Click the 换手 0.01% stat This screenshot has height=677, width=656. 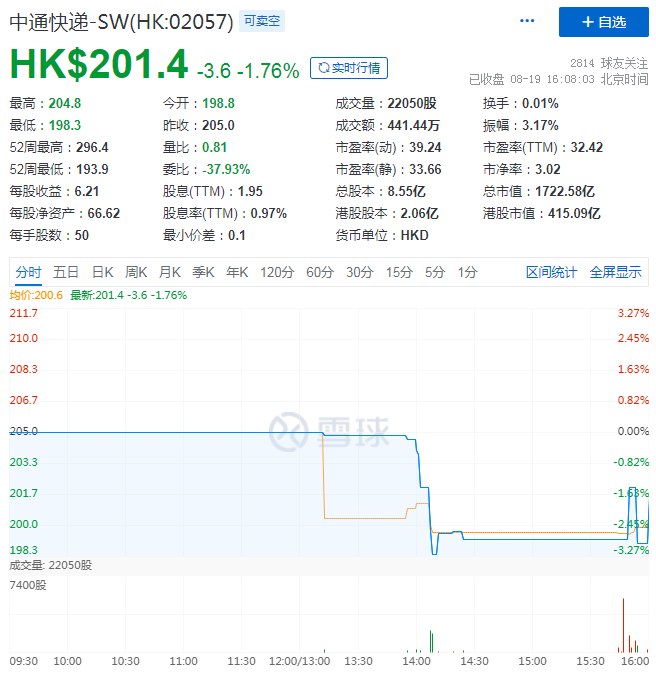click(x=521, y=104)
